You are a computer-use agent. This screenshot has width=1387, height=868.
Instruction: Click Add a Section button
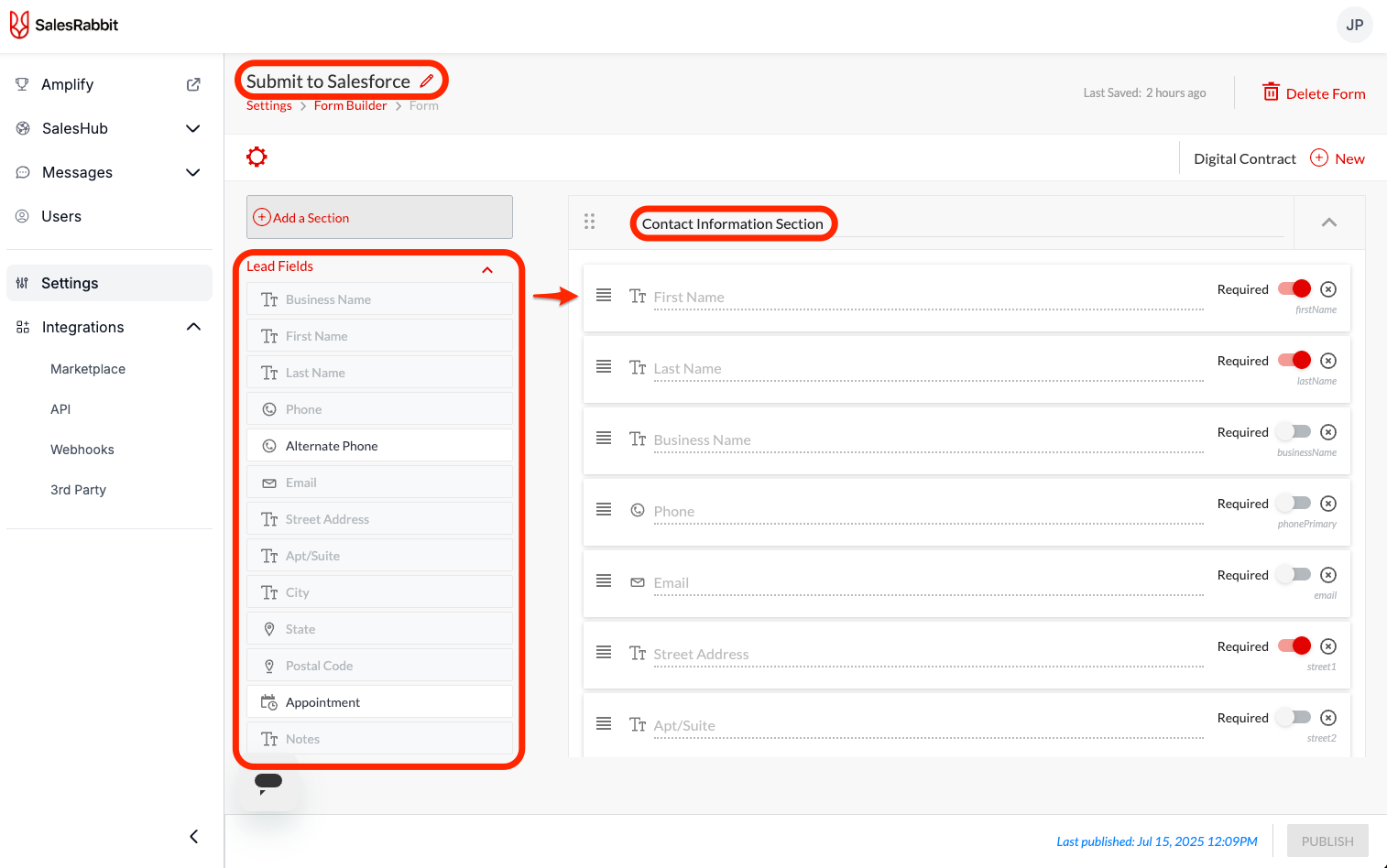click(379, 217)
